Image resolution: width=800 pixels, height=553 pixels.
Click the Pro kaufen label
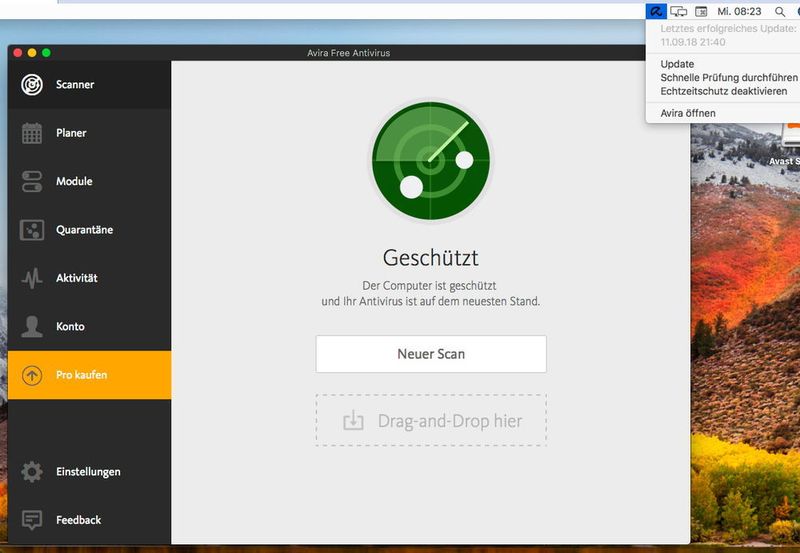pyautogui.click(x=82, y=375)
